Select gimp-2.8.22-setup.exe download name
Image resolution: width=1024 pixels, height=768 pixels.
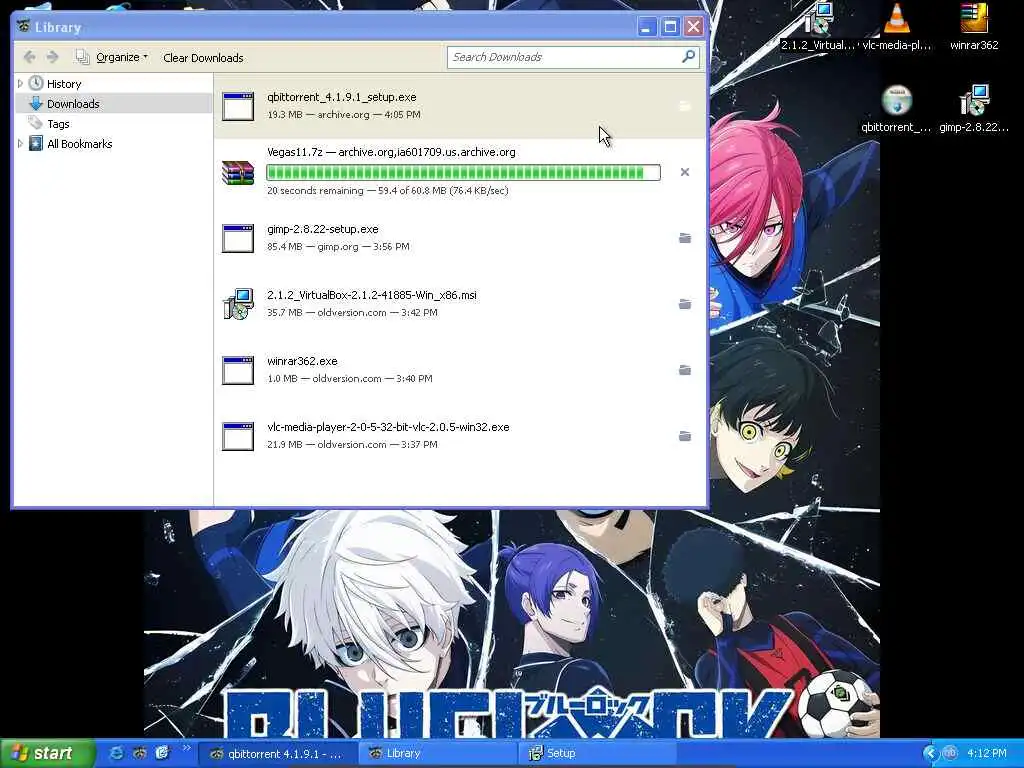tap(323, 229)
